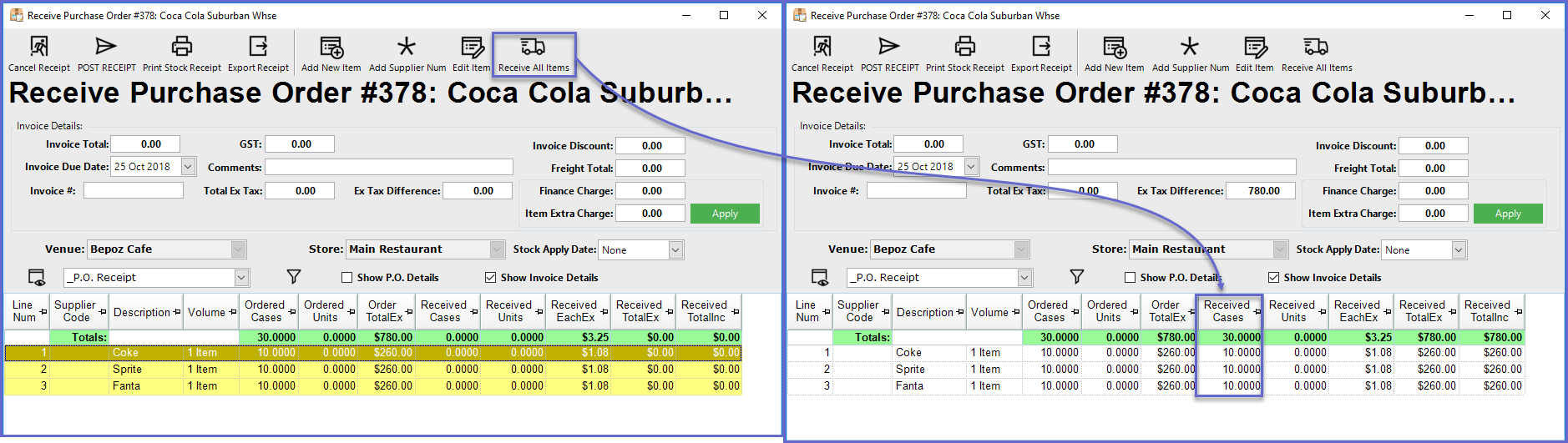Viewport: 1568px width, 443px height.
Task: Click filter funnel icon in left window
Action: click(x=294, y=276)
